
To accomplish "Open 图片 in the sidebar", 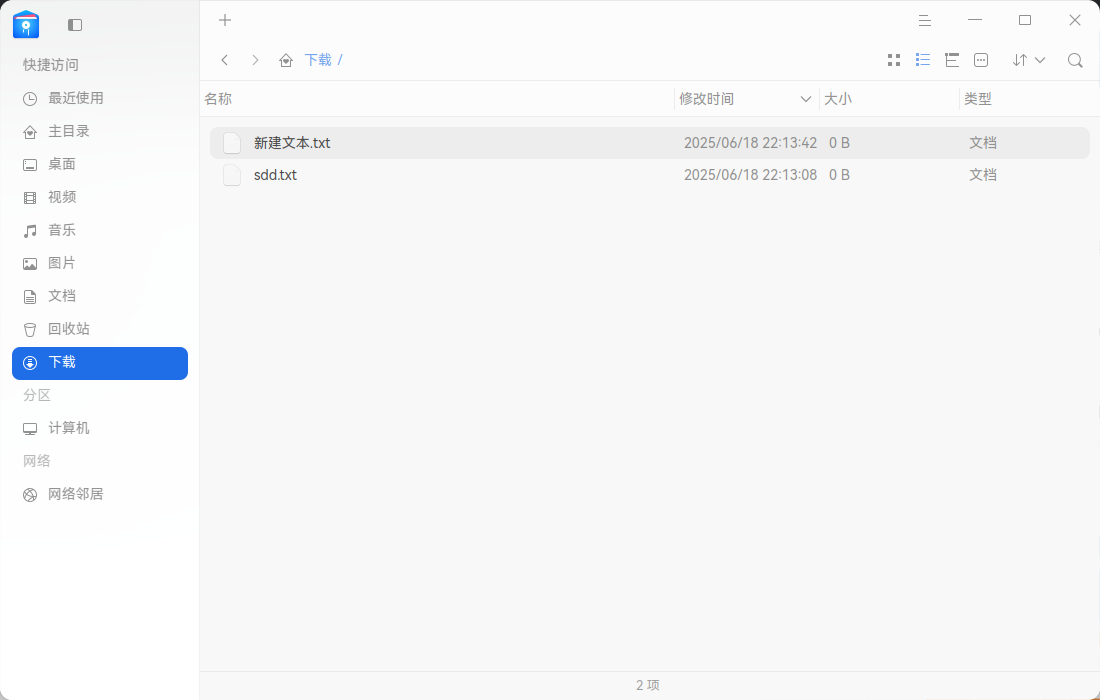I will [100, 263].
